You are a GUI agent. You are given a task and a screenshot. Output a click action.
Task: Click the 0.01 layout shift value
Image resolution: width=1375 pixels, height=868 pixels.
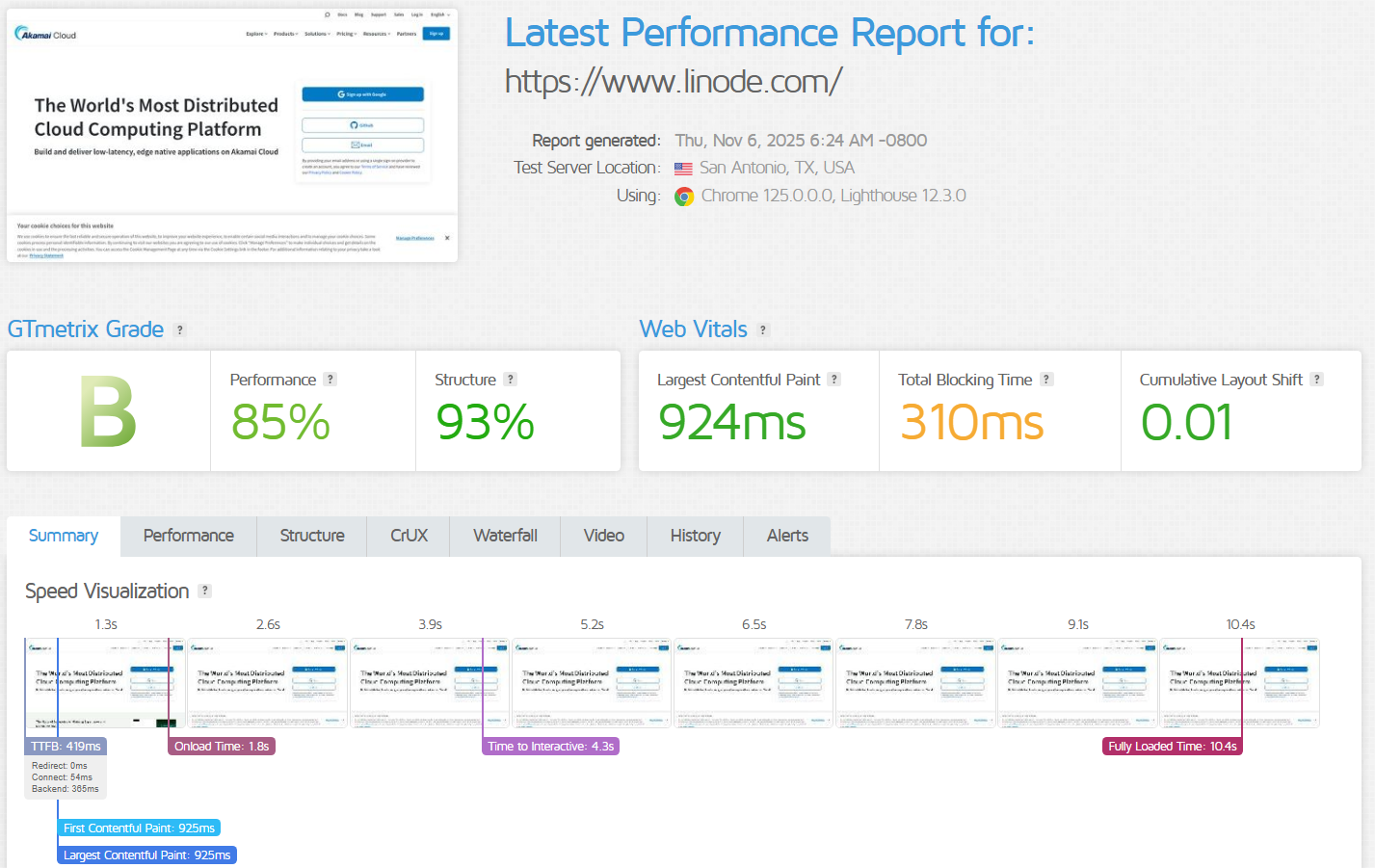(x=1186, y=422)
